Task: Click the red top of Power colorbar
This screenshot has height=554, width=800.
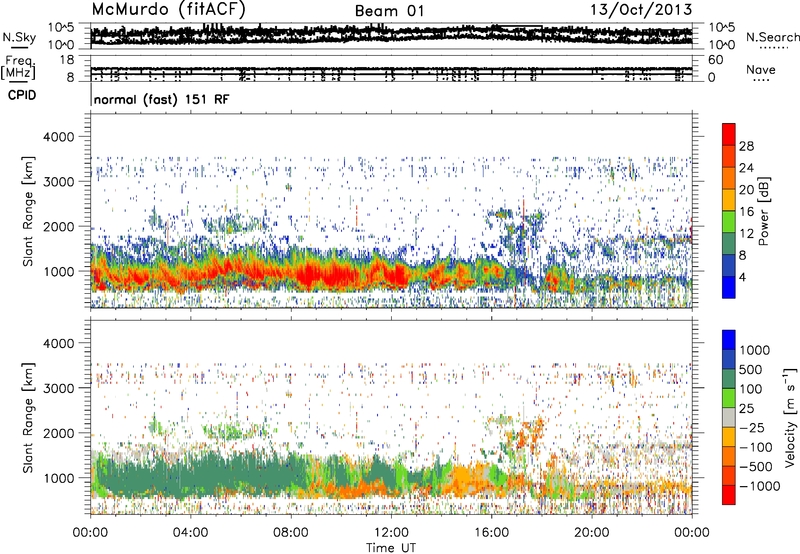Action: tap(729, 134)
